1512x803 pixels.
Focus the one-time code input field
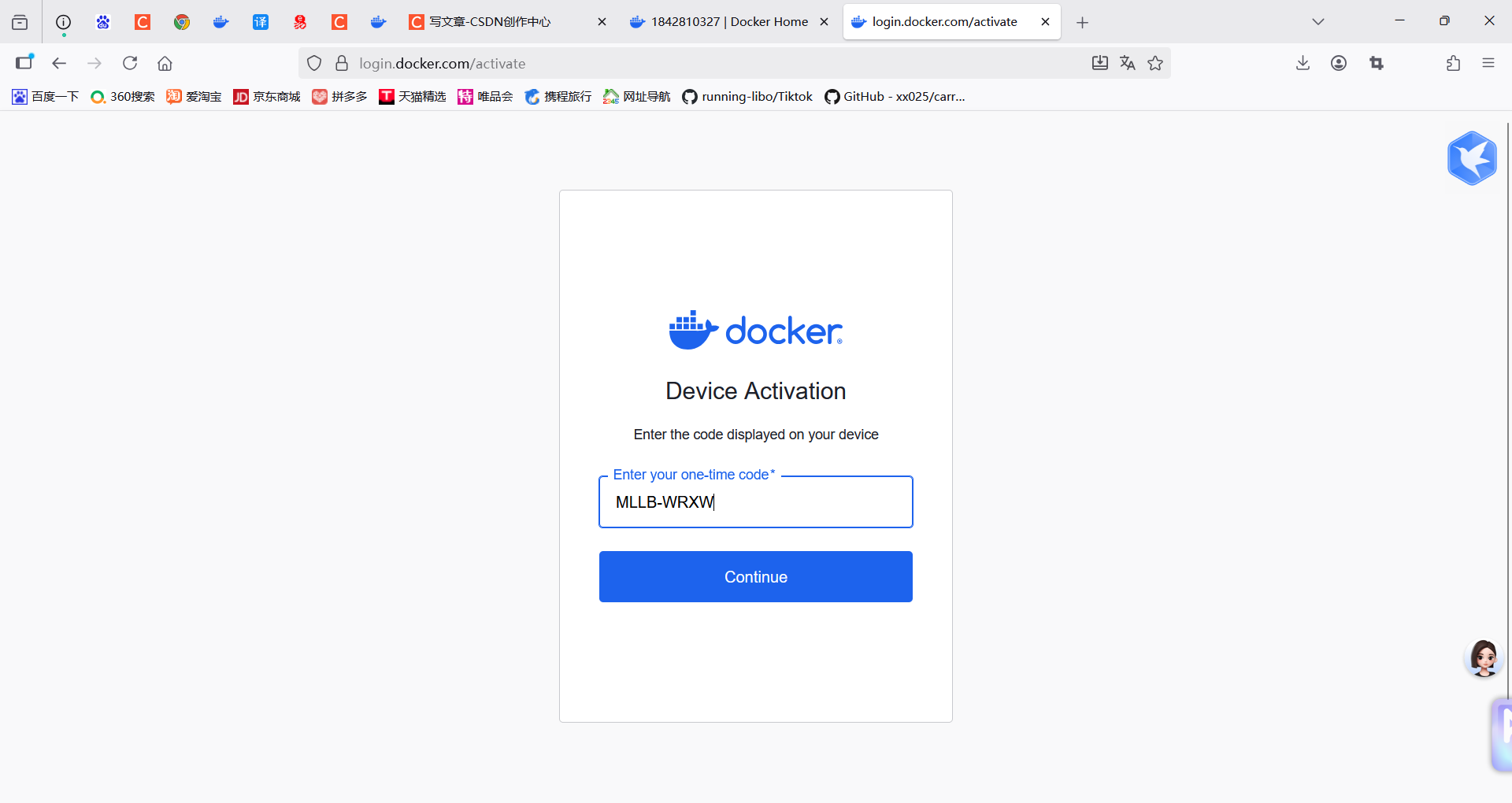755,501
